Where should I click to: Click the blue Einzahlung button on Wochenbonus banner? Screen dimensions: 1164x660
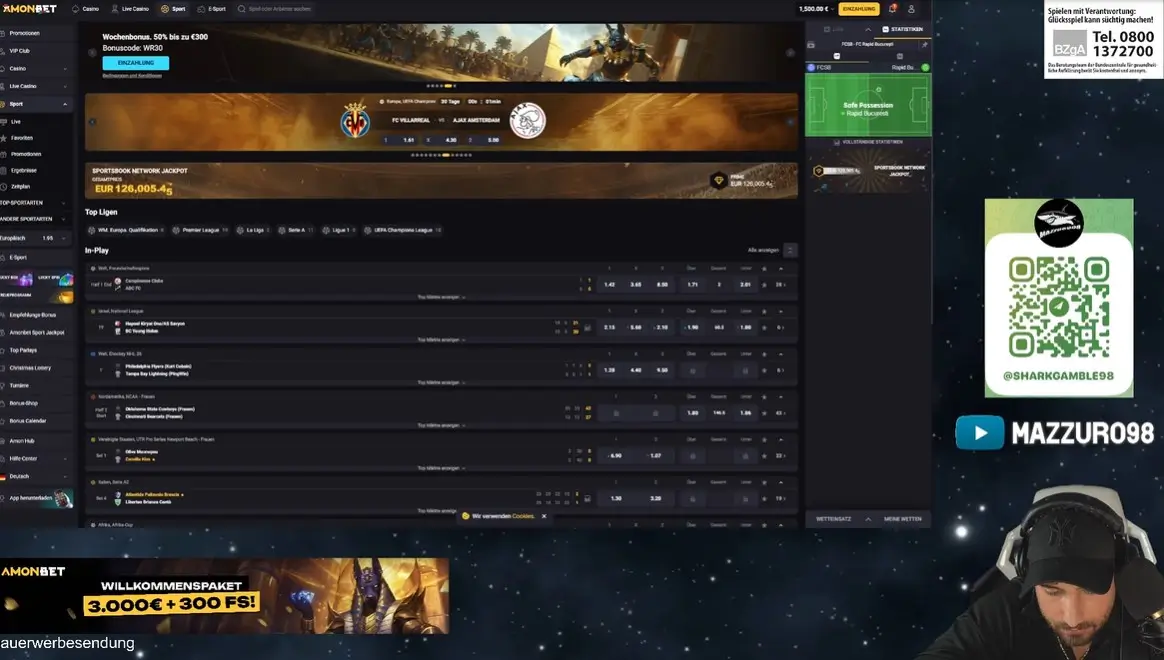pos(136,63)
